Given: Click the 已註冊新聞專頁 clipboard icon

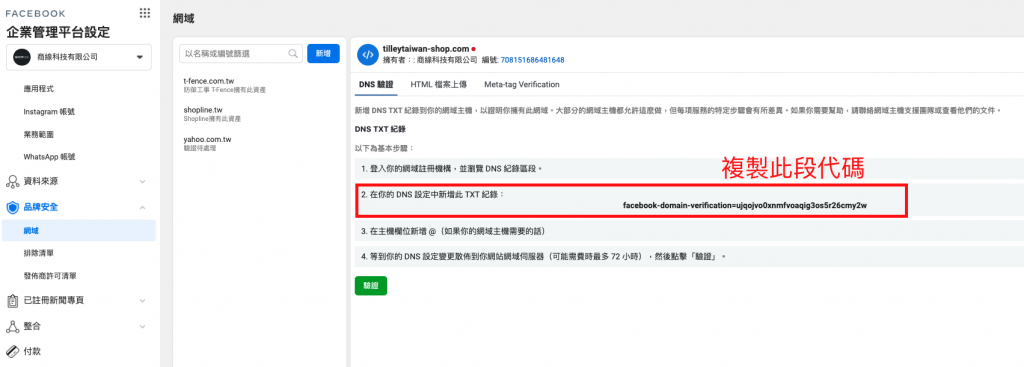Looking at the screenshot, I should 12,301.
